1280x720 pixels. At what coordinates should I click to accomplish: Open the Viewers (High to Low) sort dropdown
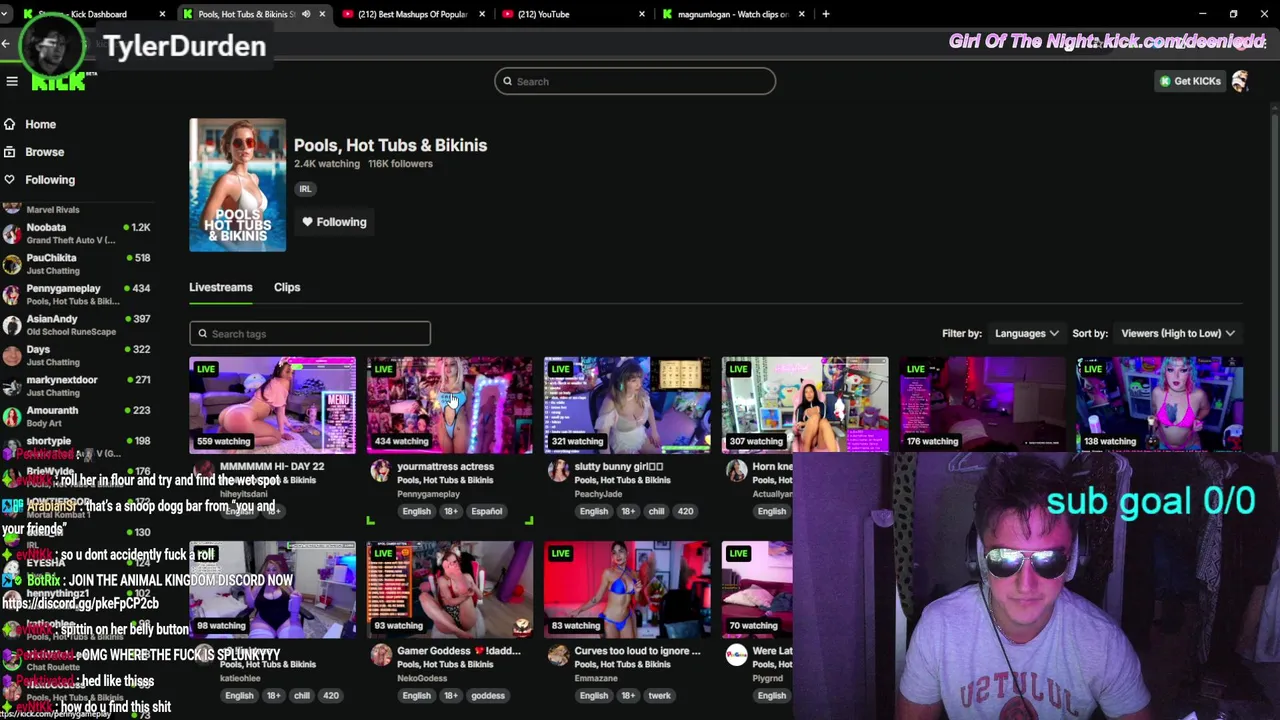pos(1178,333)
